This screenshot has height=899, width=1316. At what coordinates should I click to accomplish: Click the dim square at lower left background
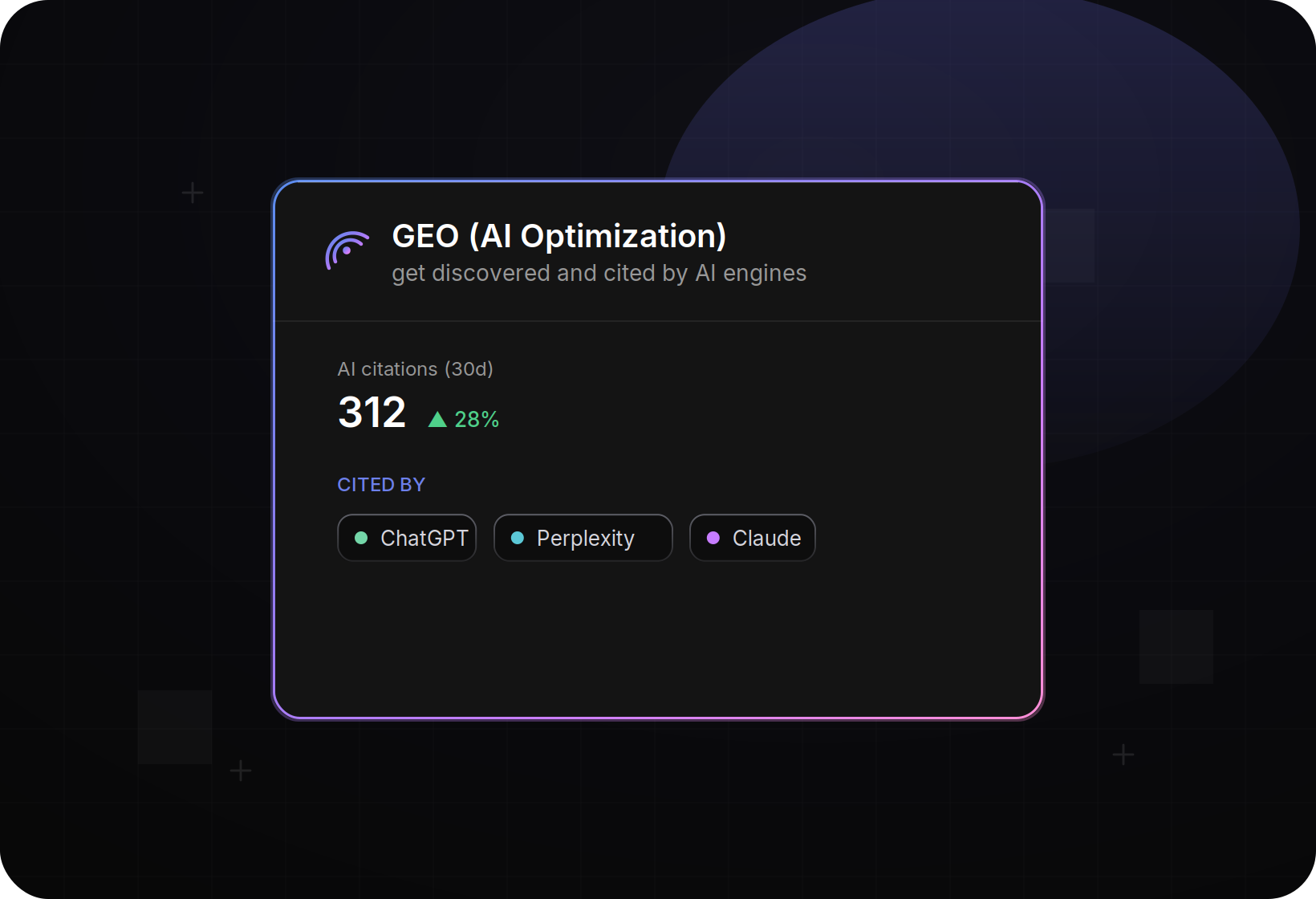click(175, 727)
